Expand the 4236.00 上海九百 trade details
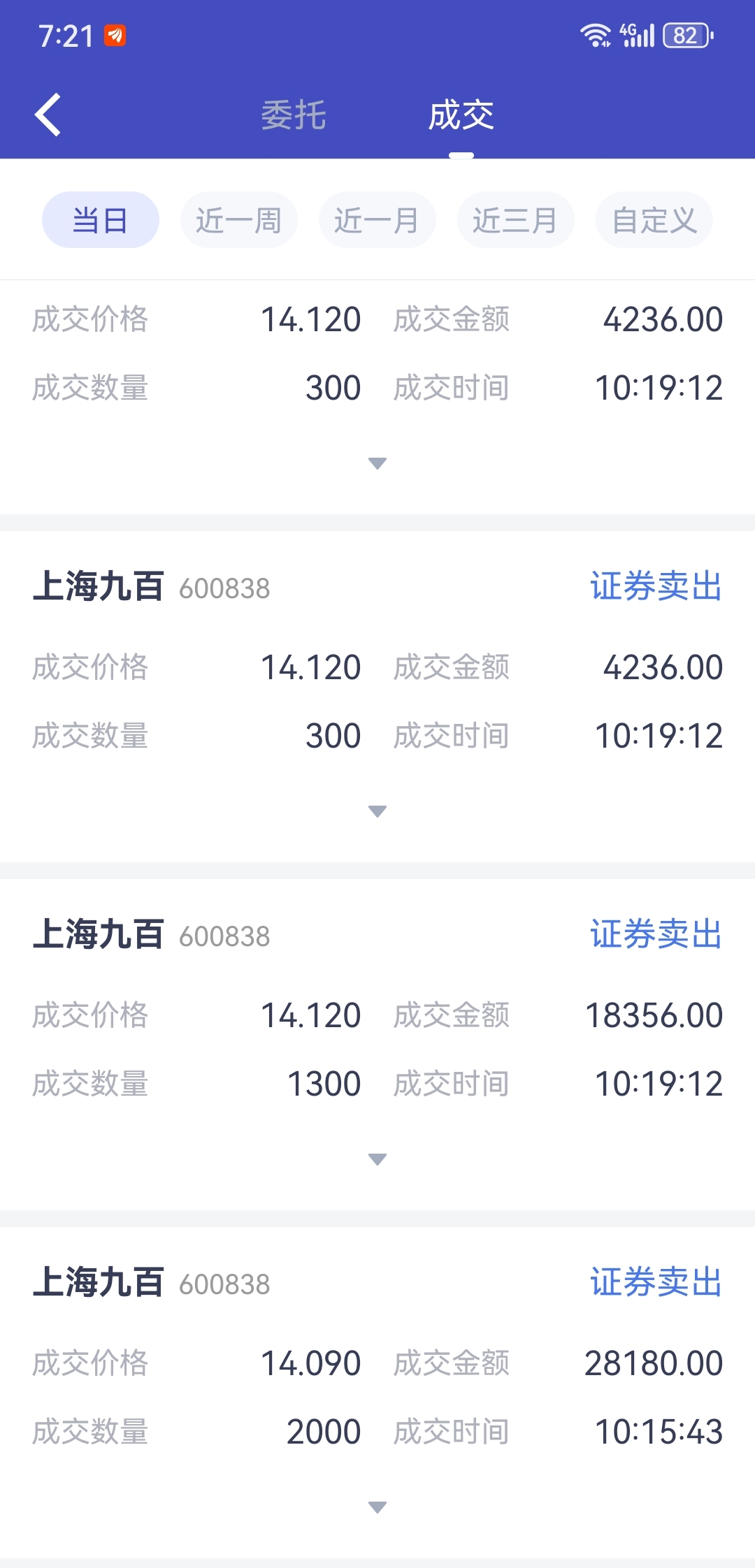 pos(377,811)
